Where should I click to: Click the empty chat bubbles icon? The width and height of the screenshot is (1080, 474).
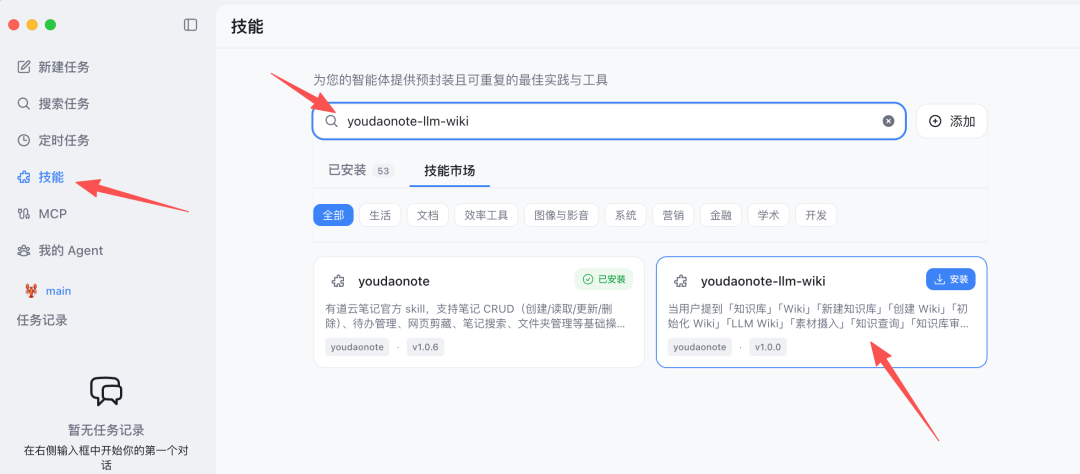pyautogui.click(x=106, y=391)
